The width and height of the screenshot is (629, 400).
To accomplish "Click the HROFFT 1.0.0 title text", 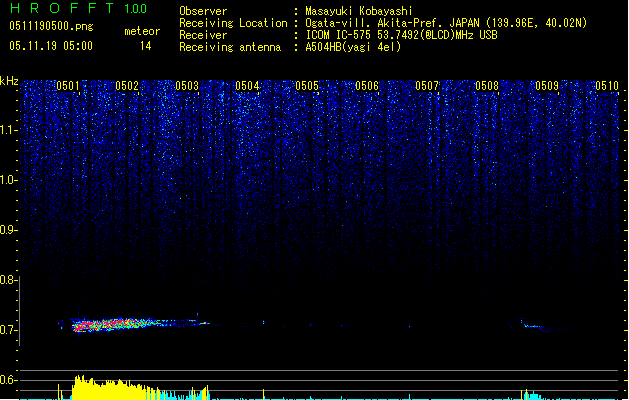I will click(78, 8).
